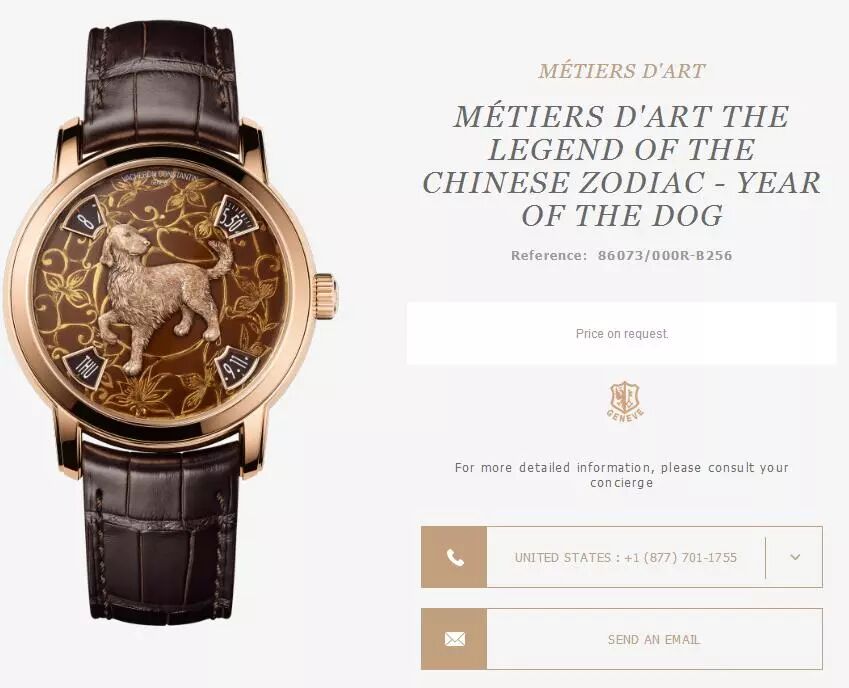Click the concierge information text
The width and height of the screenshot is (849, 688).
coord(622,475)
